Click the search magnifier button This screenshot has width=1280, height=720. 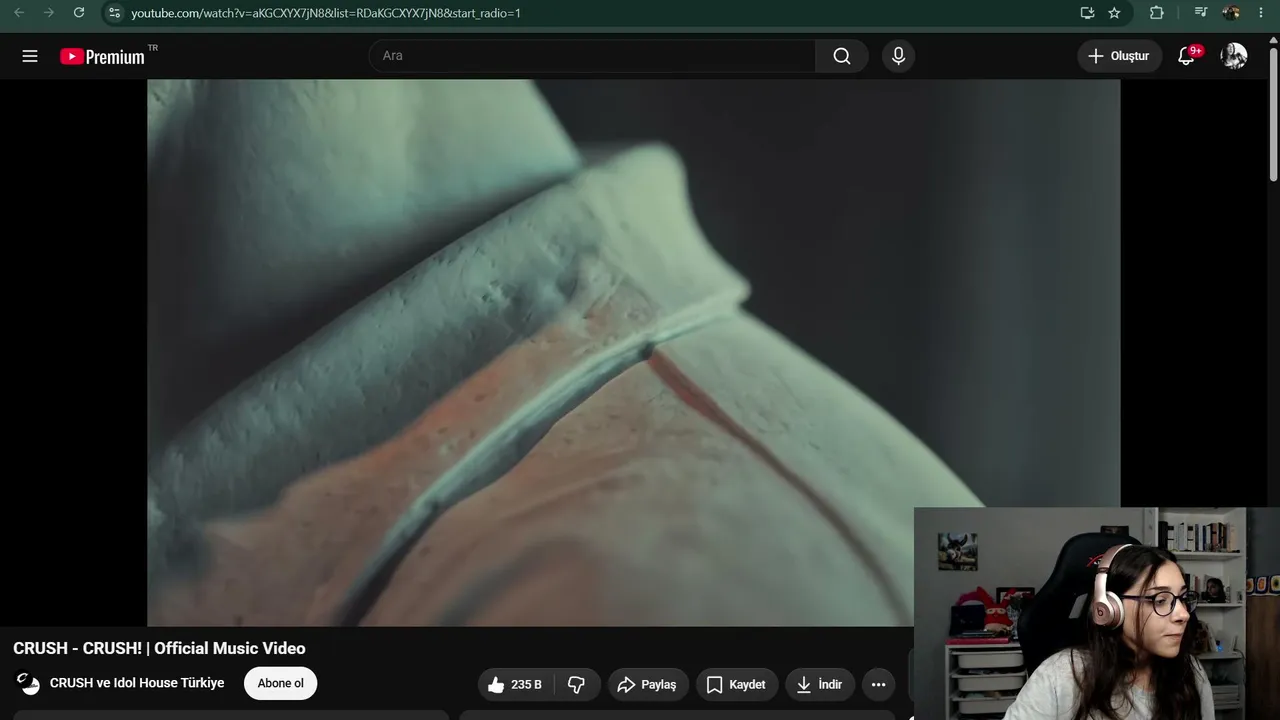tap(842, 56)
